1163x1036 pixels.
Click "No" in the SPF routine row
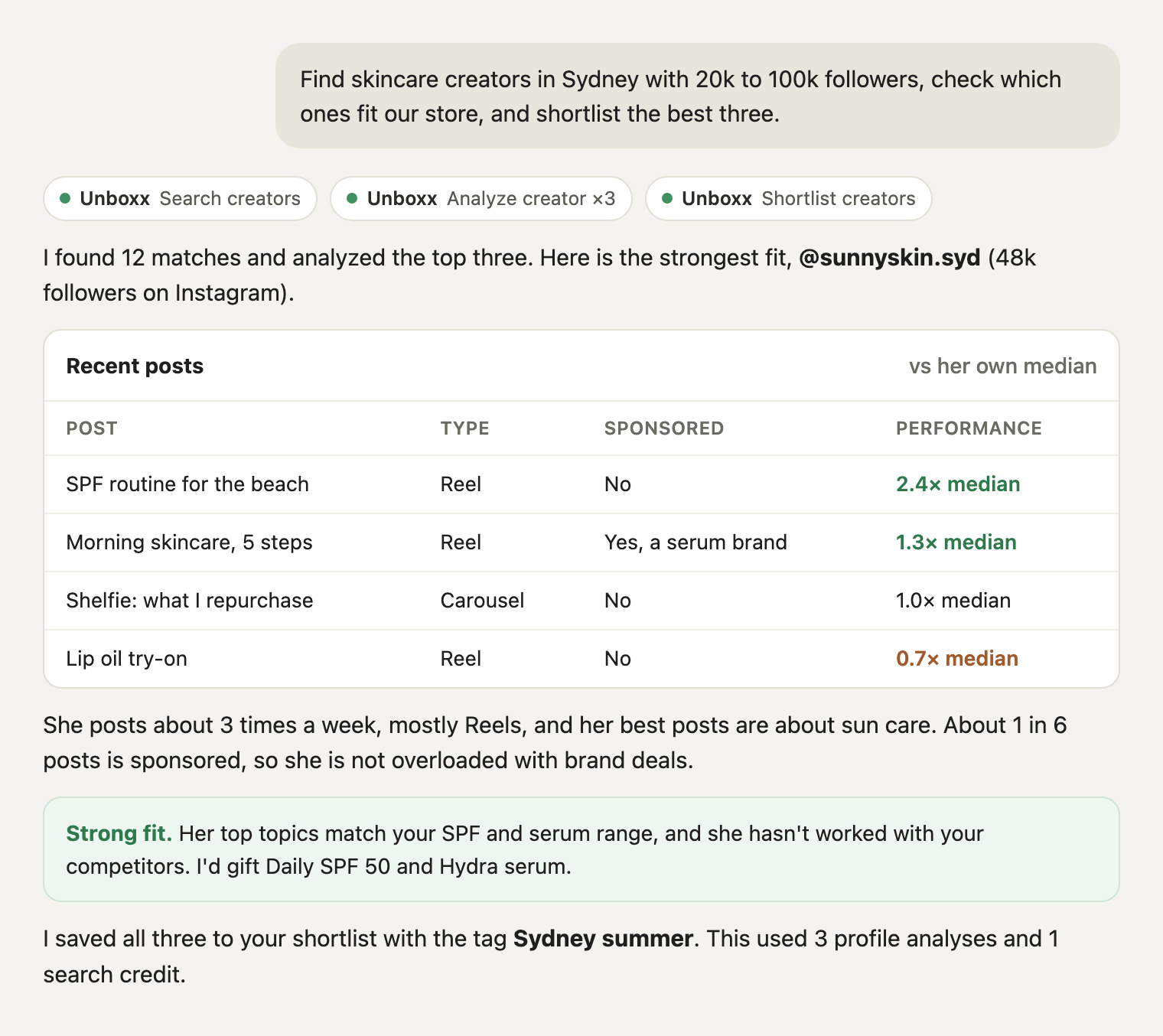(617, 484)
